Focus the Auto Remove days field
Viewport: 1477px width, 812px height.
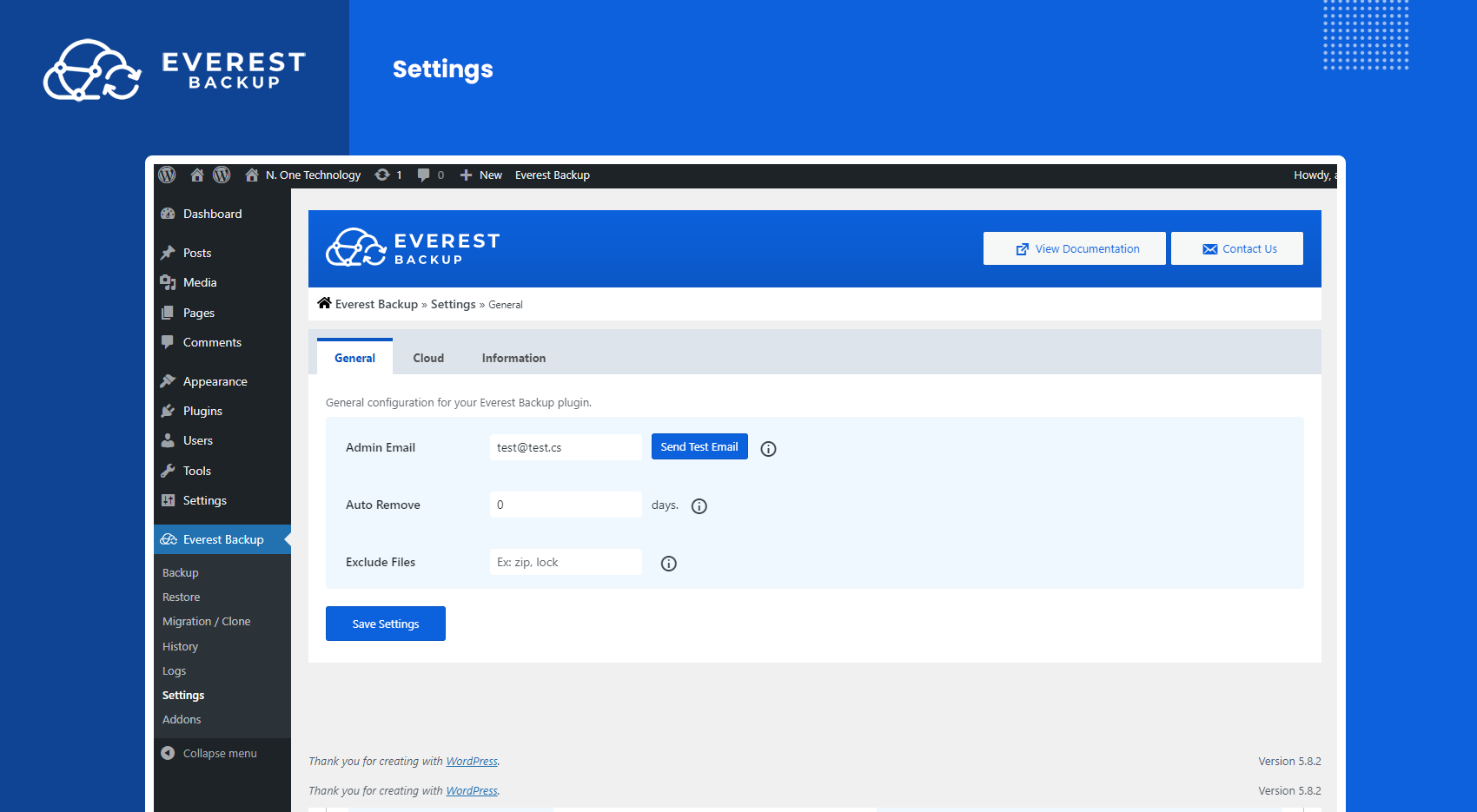coord(566,505)
